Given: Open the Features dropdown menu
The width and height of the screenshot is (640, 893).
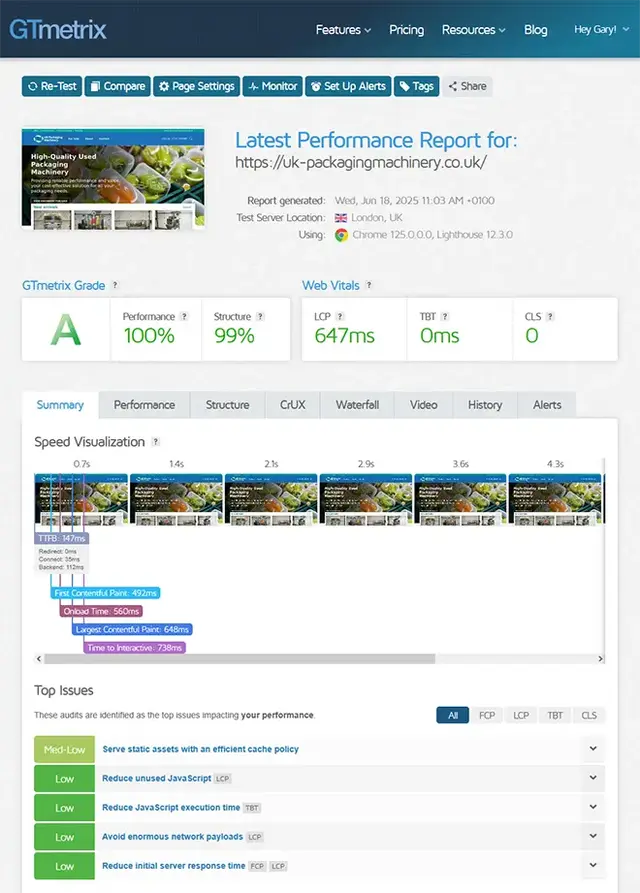Looking at the screenshot, I should (343, 30).
